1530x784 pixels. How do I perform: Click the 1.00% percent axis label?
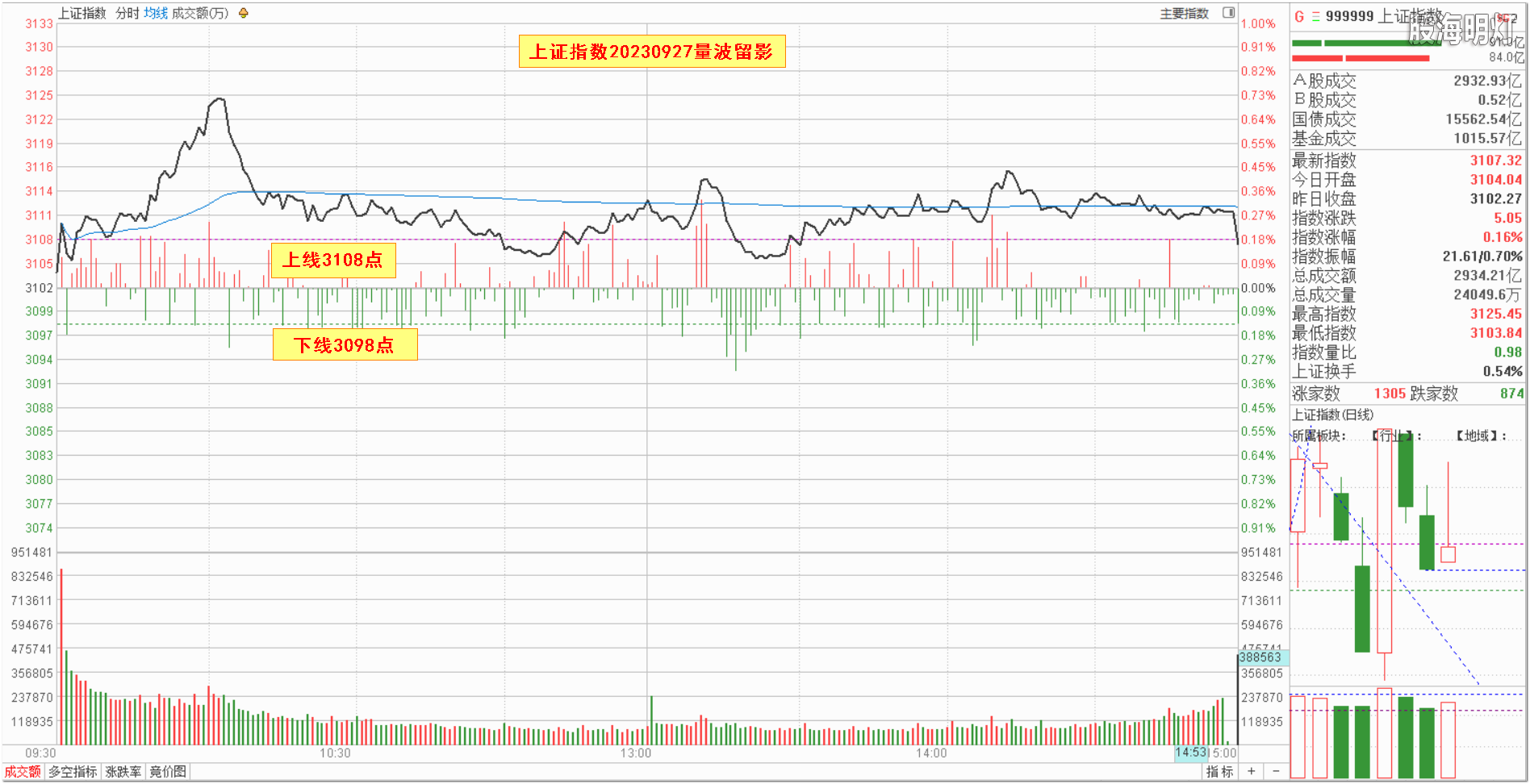(1258, 24)
